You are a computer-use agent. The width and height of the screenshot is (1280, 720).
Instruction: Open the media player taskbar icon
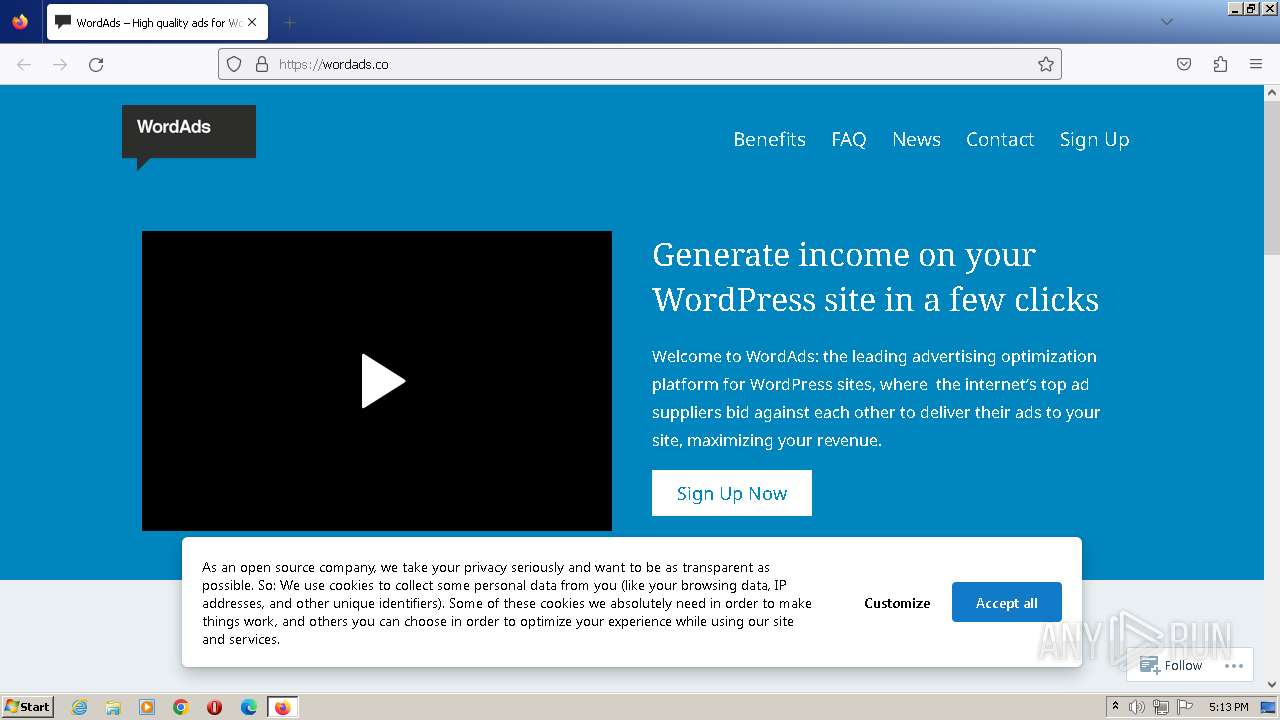147,707
